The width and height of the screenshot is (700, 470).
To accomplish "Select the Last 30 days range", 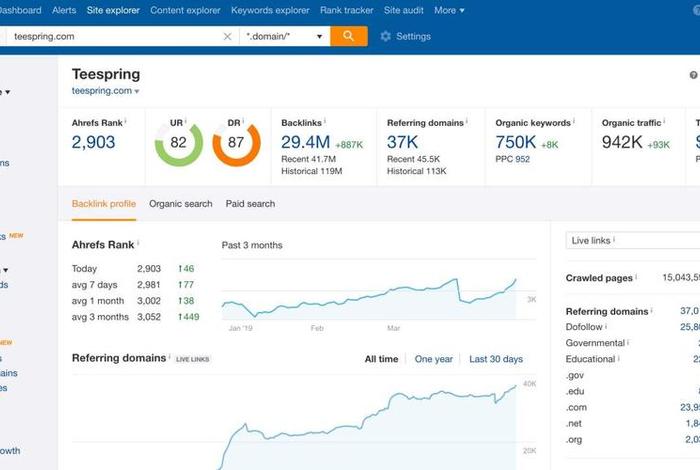I will click(496, 359).
